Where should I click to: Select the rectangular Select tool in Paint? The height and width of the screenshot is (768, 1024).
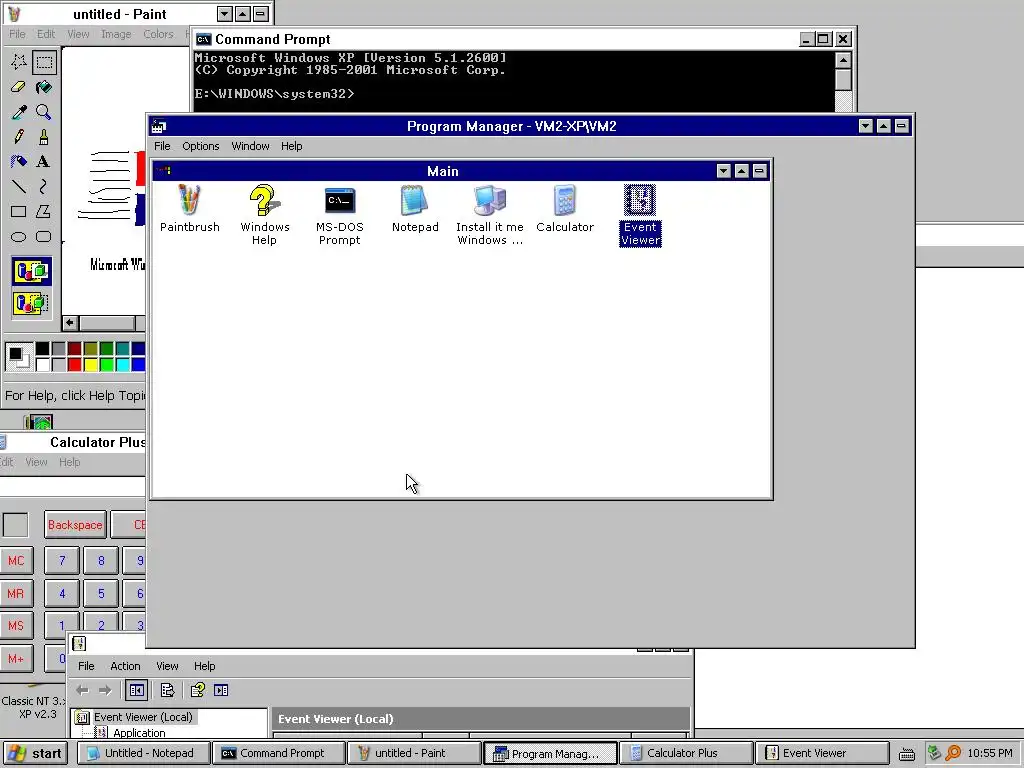44,62
